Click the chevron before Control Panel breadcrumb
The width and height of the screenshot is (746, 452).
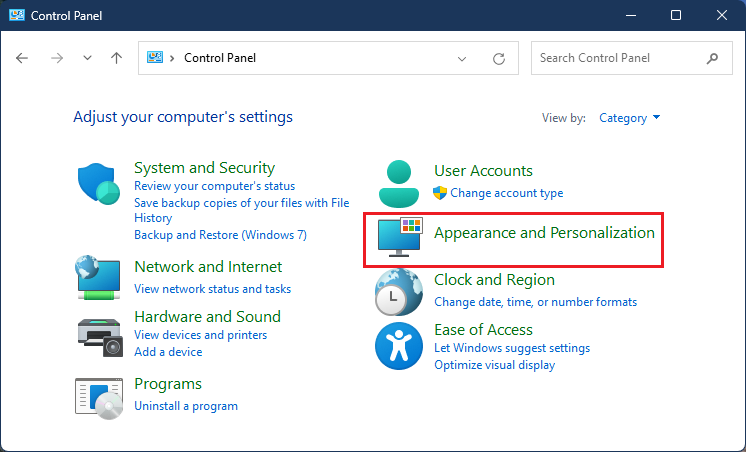[x=172, y=58]
